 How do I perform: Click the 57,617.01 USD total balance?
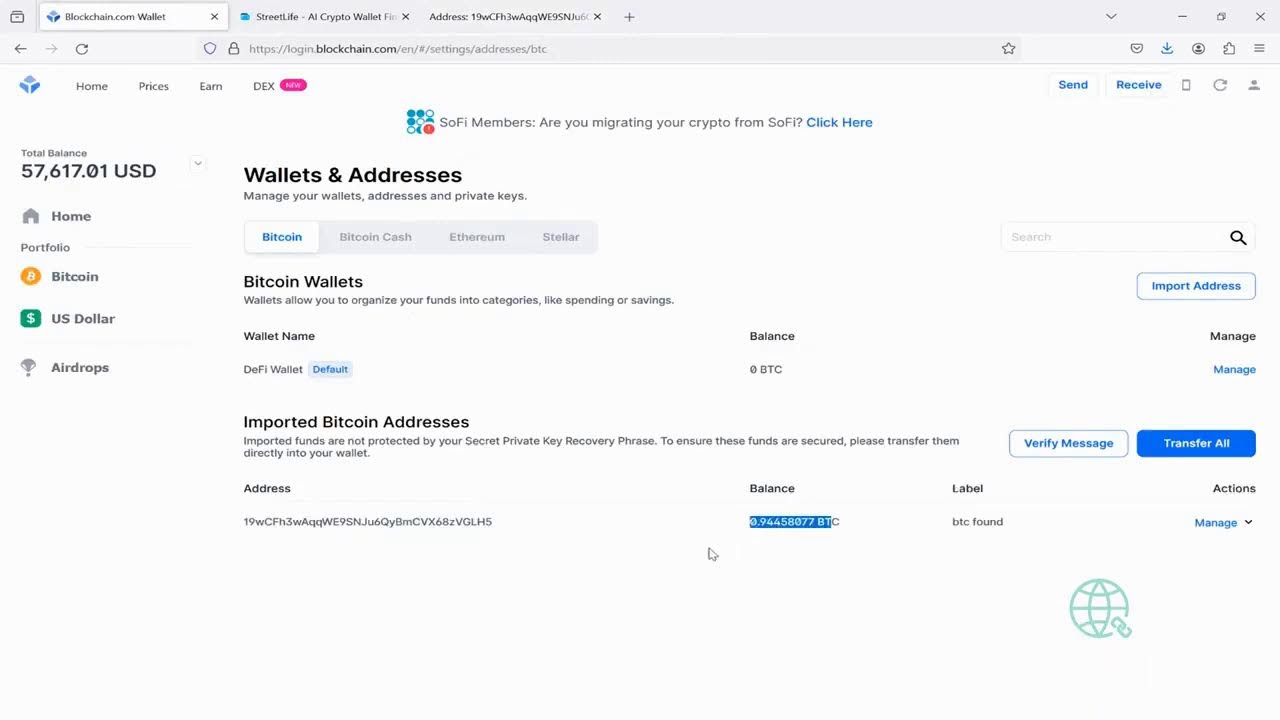click(x=89, y=171)
